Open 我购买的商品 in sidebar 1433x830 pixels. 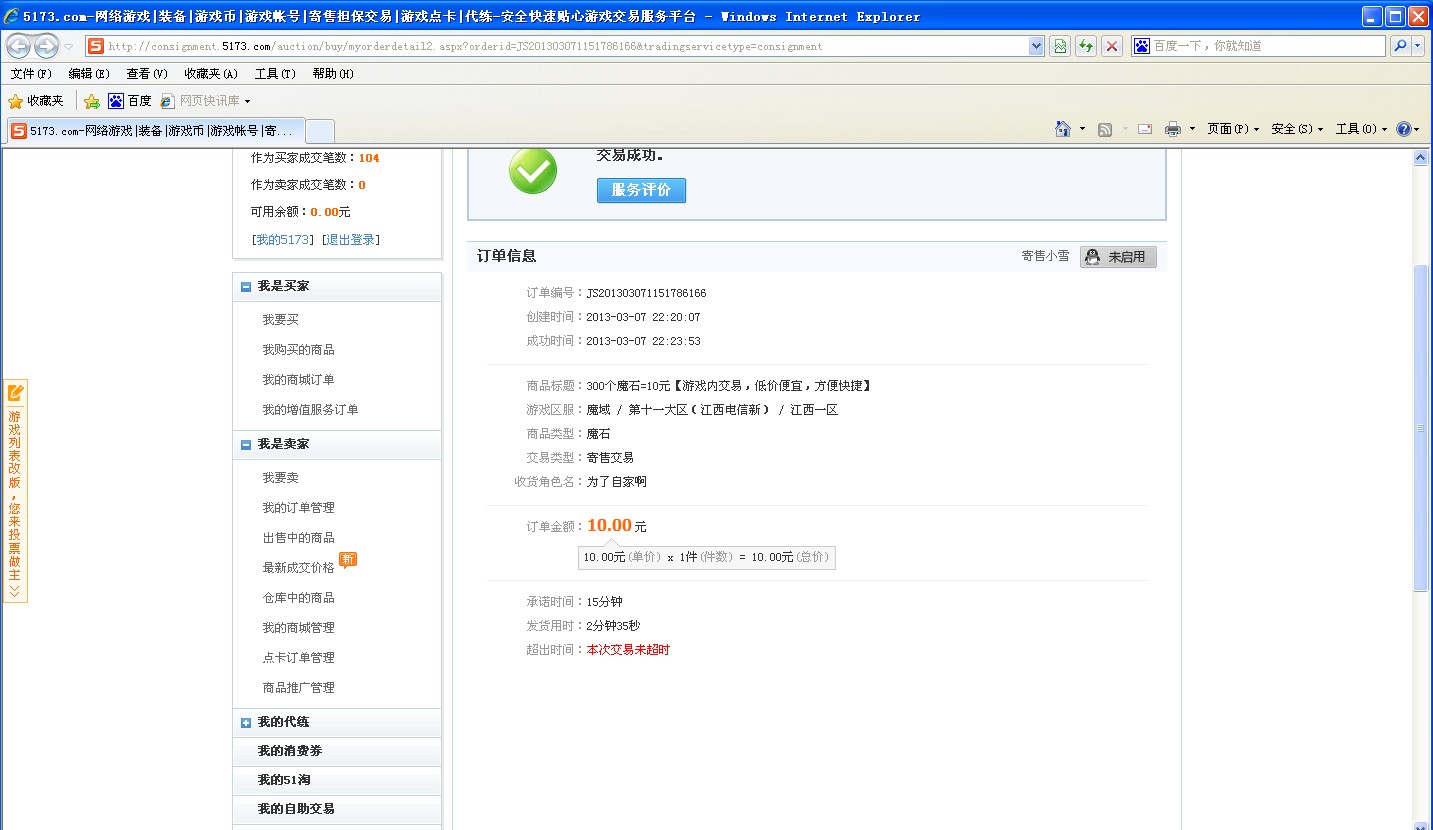299,350
